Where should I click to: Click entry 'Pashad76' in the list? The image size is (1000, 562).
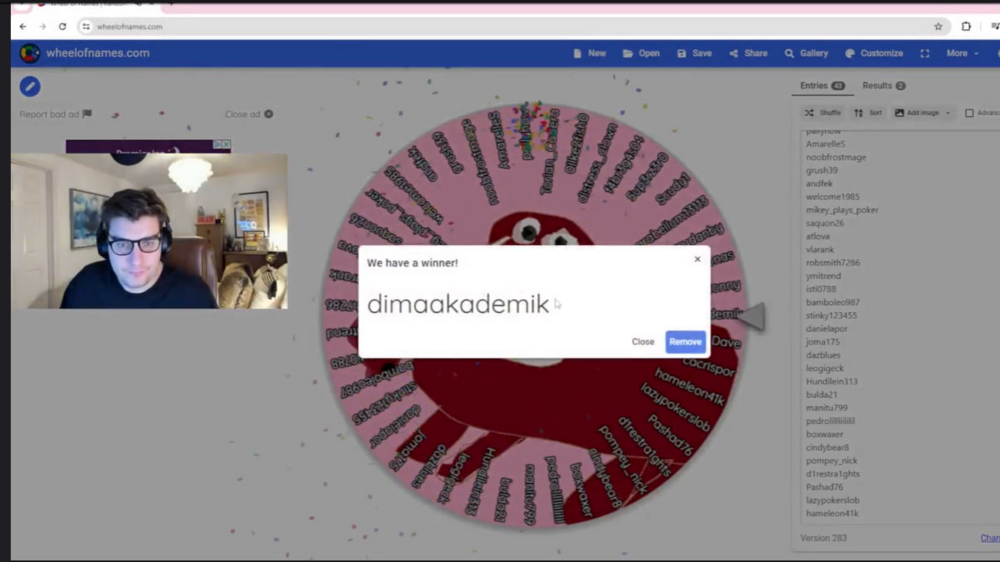point(824,487)
